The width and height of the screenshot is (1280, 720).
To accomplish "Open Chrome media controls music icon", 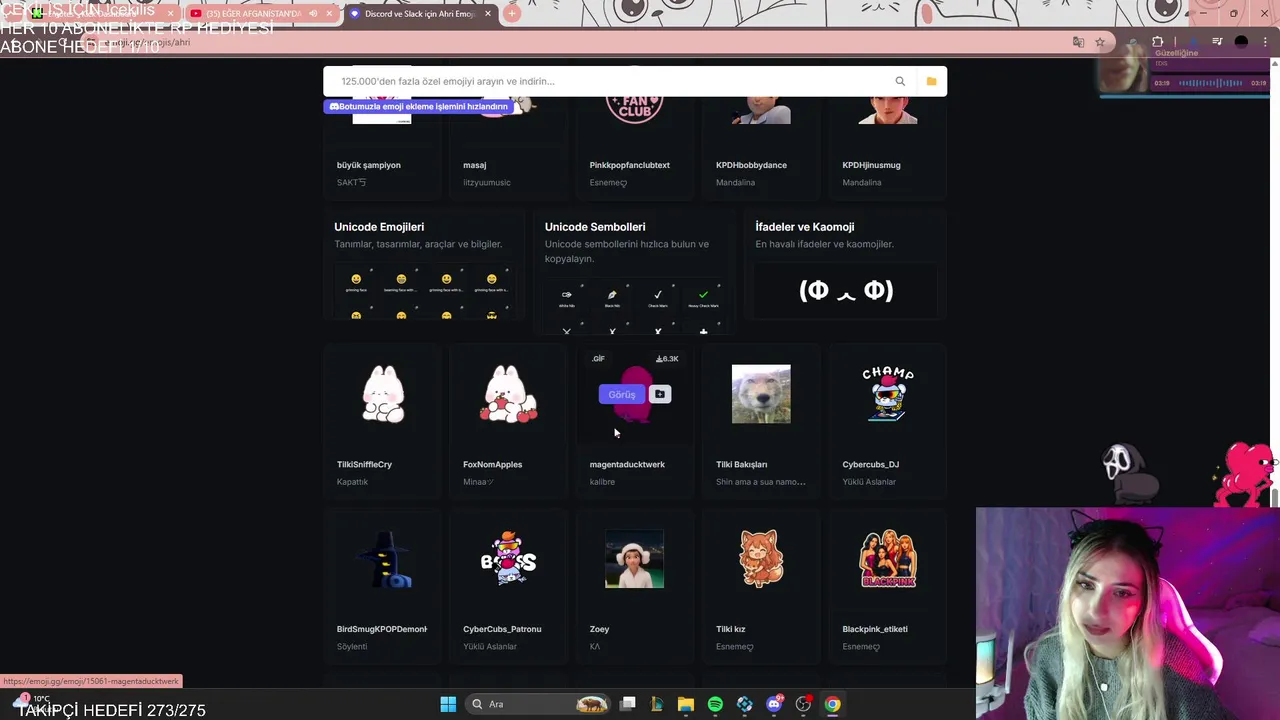I will tap(1217, 42).
